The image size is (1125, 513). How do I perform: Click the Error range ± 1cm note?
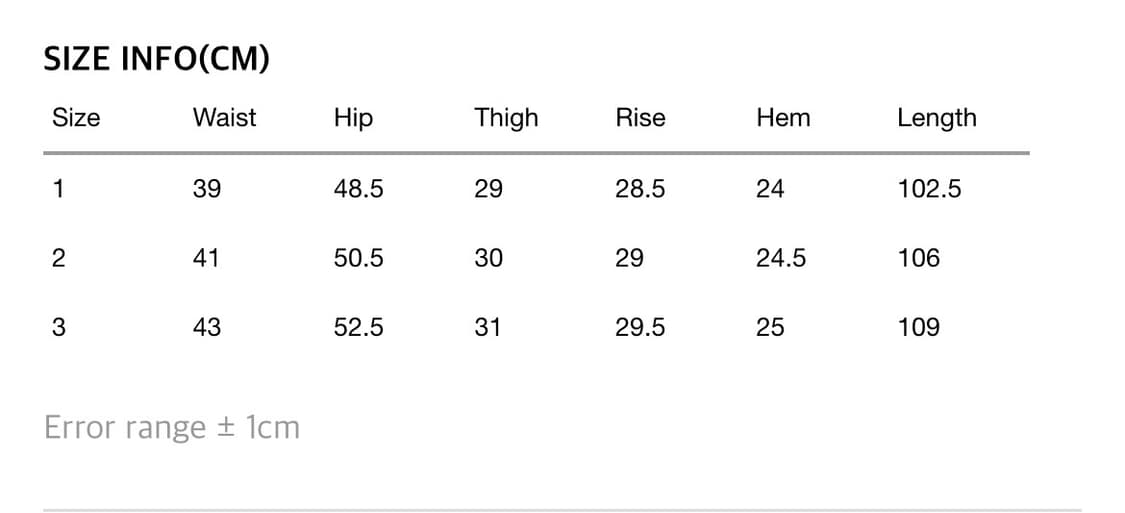[x=172, y=428]
